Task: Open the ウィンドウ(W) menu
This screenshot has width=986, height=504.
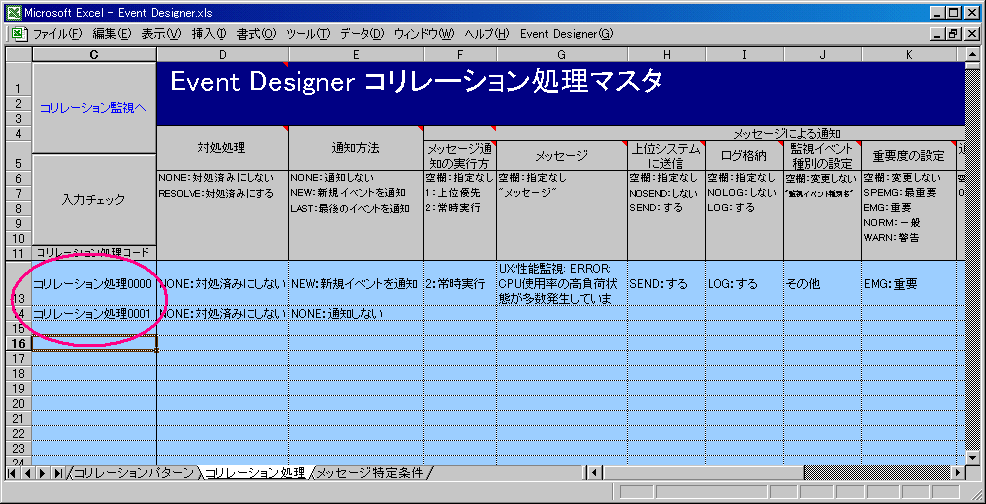Action: click(x=424, y=33)
